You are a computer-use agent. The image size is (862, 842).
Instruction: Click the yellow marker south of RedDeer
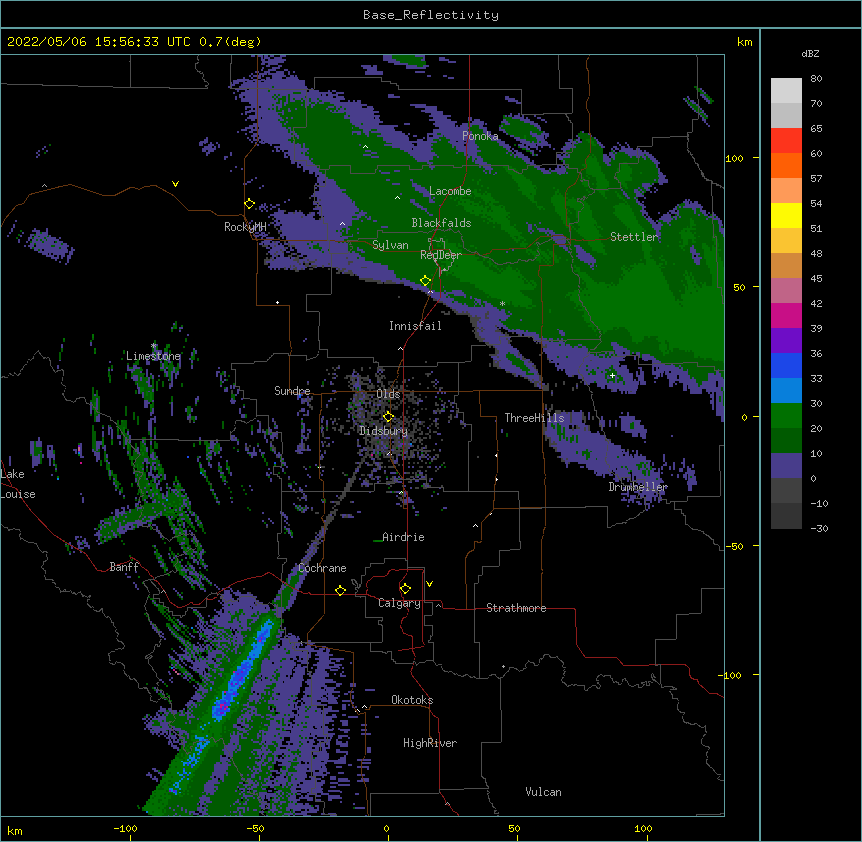[425, 281]
